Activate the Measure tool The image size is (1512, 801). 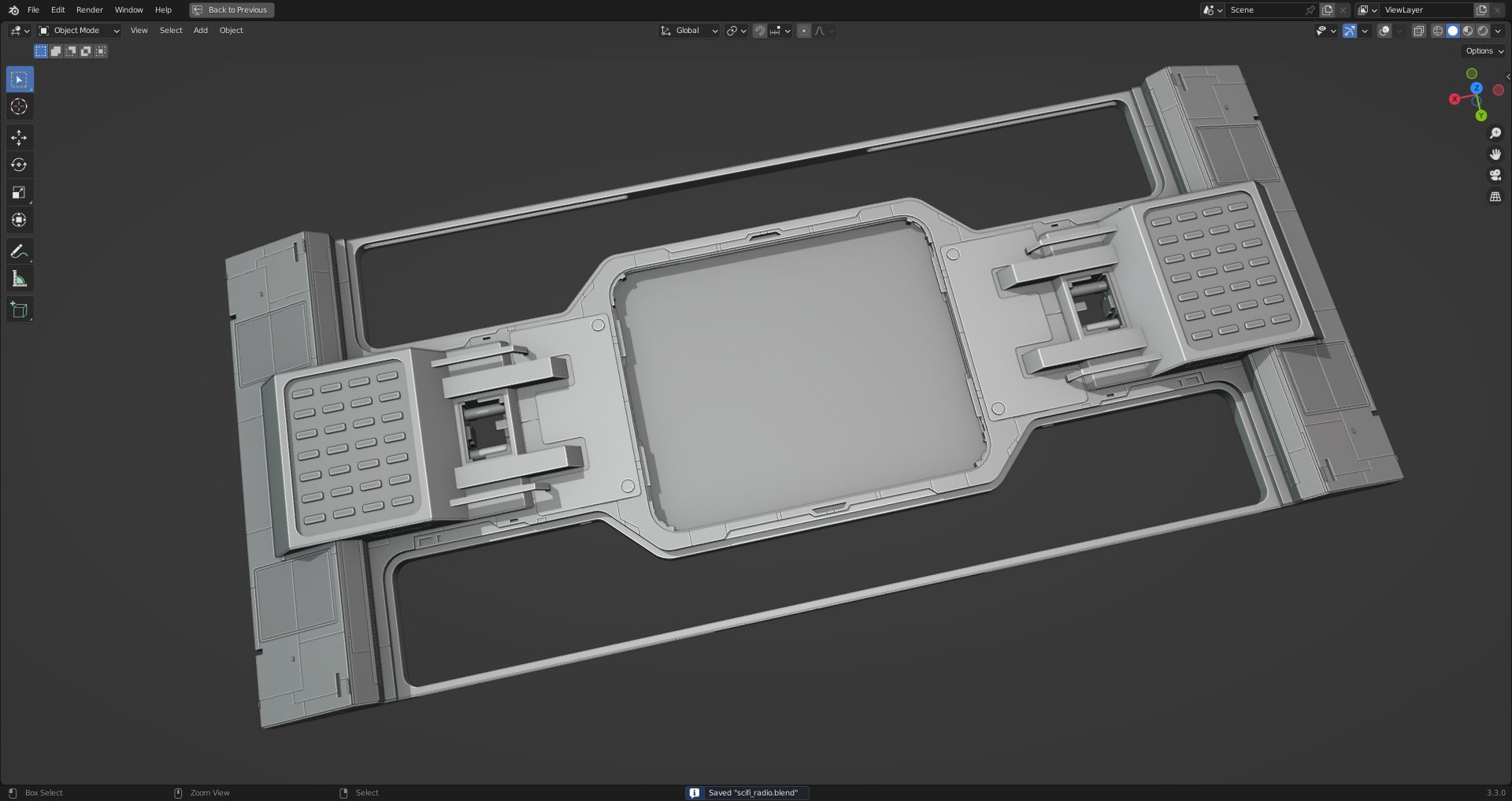tap(19, 277)
